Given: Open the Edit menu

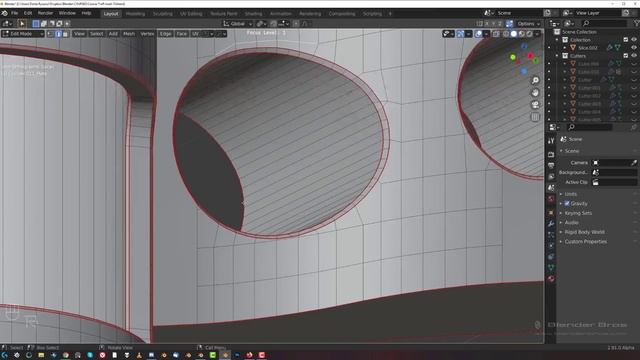Looking at the screenshot, I should pos(28,13).
